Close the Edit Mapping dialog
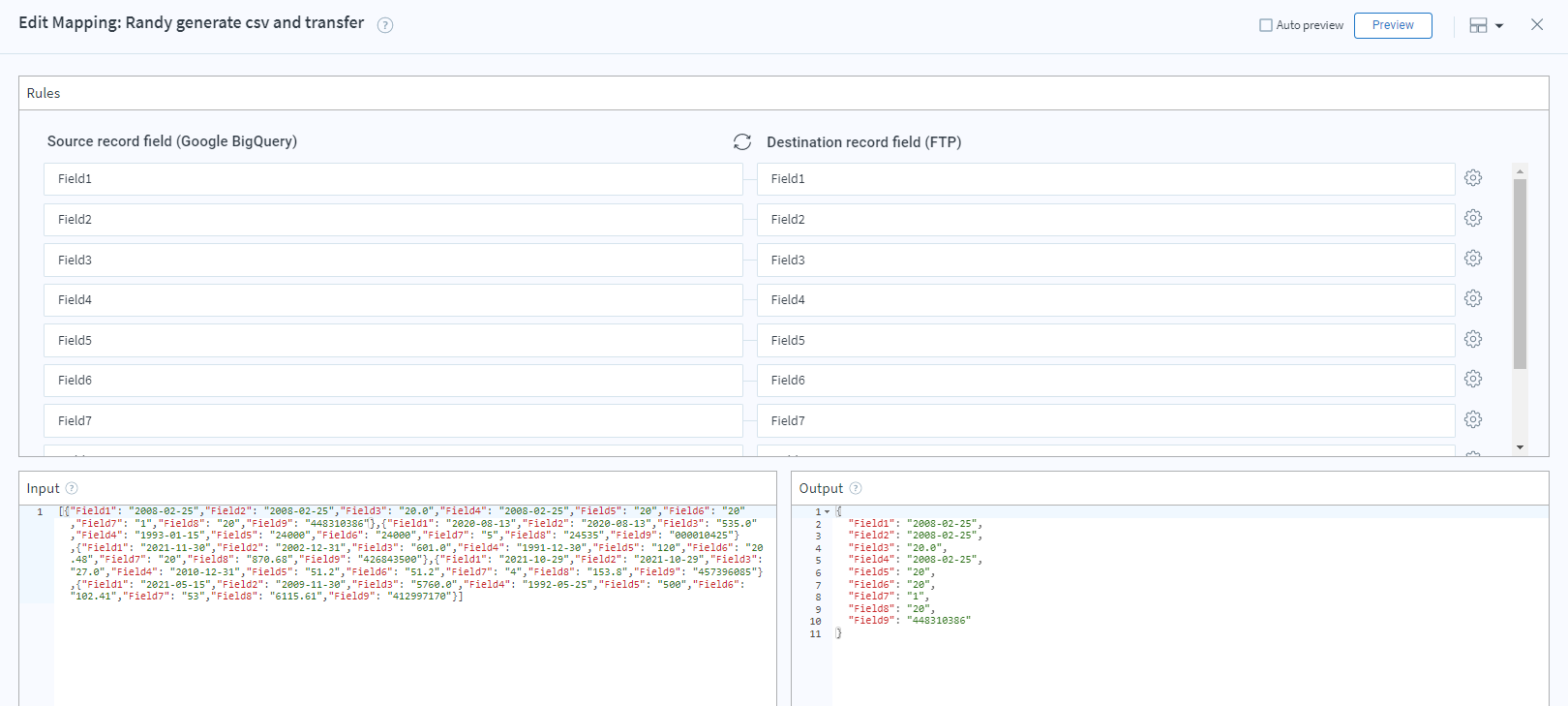Screen dimensions: 1568x706 click(1537, 25)
